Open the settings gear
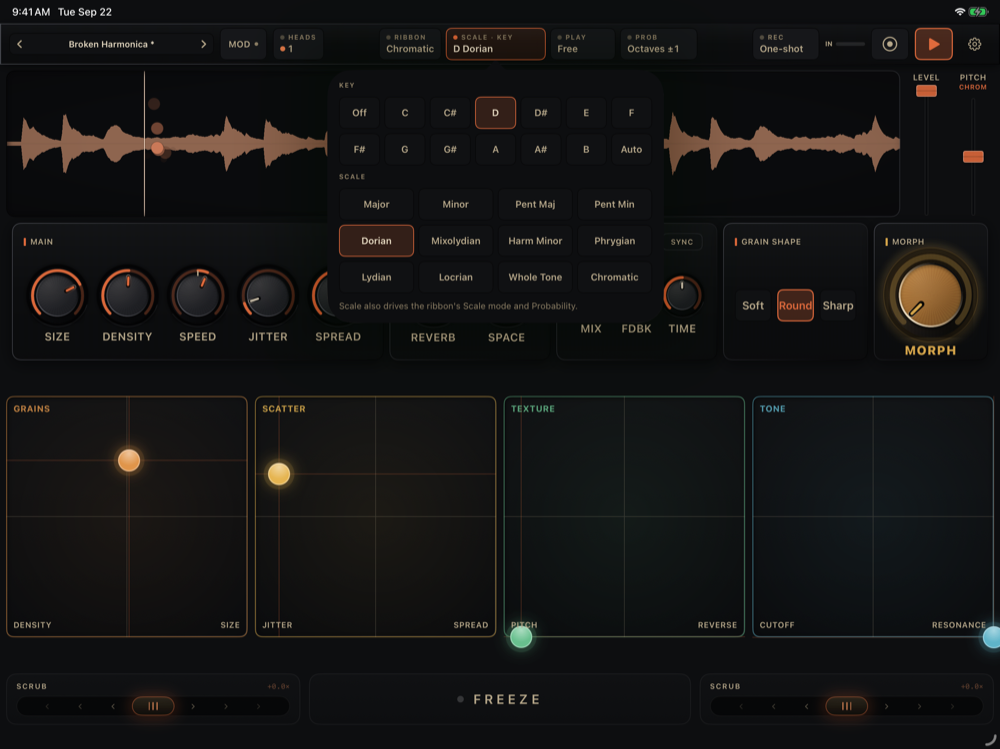This screenshot has width=1000, height=749. tap(974, 44)
